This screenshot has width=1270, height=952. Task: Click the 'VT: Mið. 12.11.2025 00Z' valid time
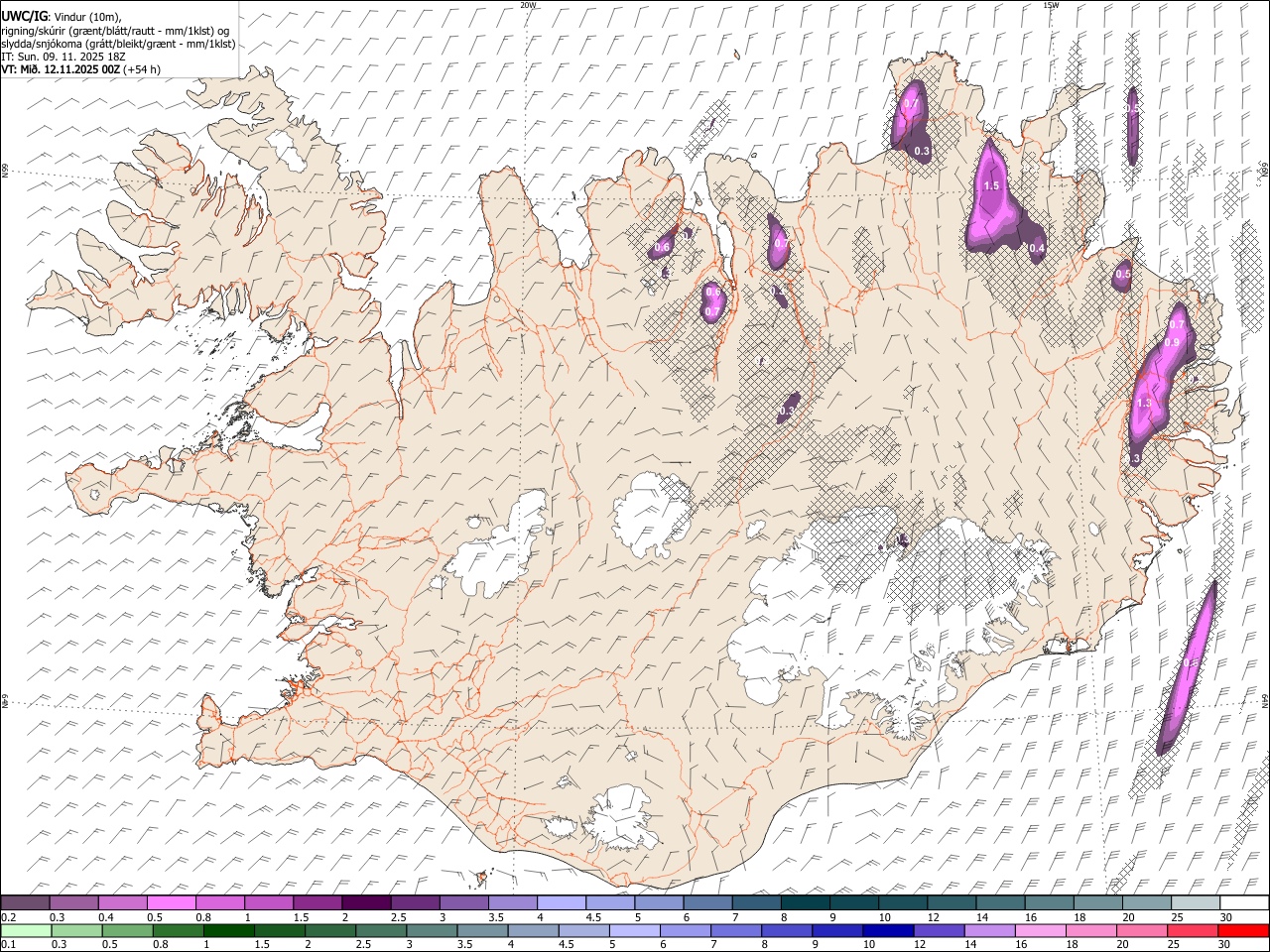click(61, 69)
